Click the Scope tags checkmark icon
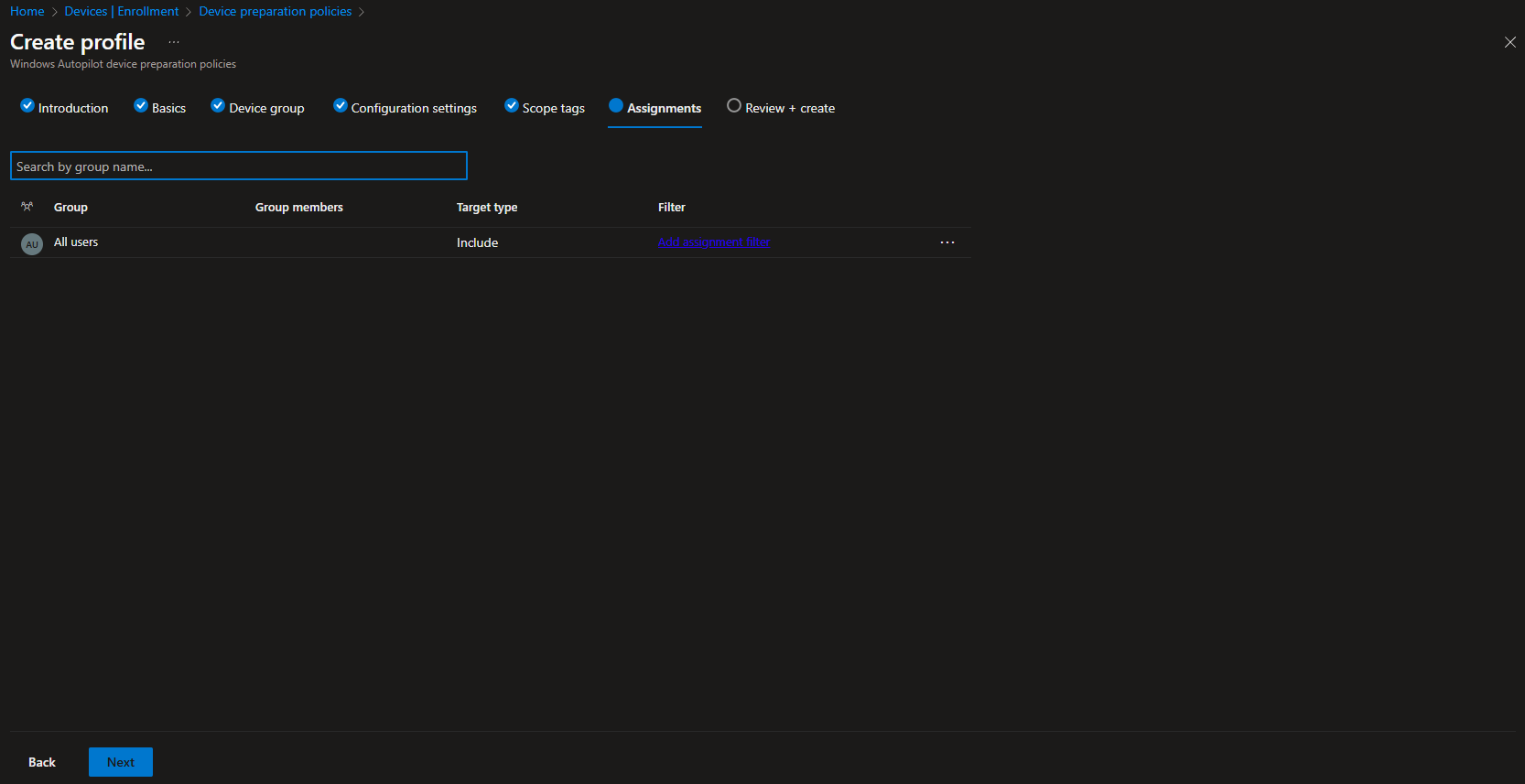Image resolution: width=1525 pixels, height=784 pixels. point(512,105)
